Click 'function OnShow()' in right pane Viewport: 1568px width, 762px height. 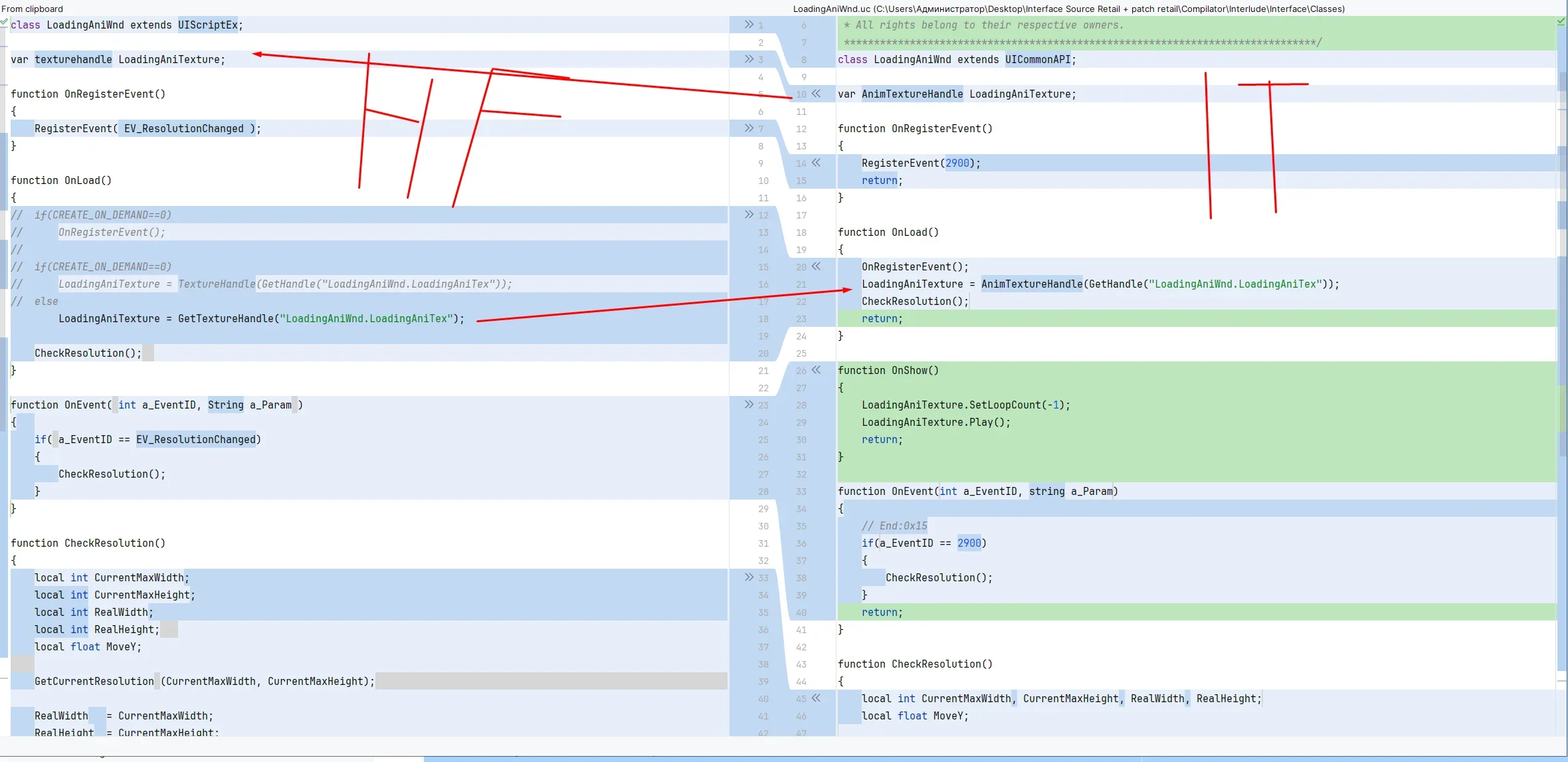coord(888,370)
